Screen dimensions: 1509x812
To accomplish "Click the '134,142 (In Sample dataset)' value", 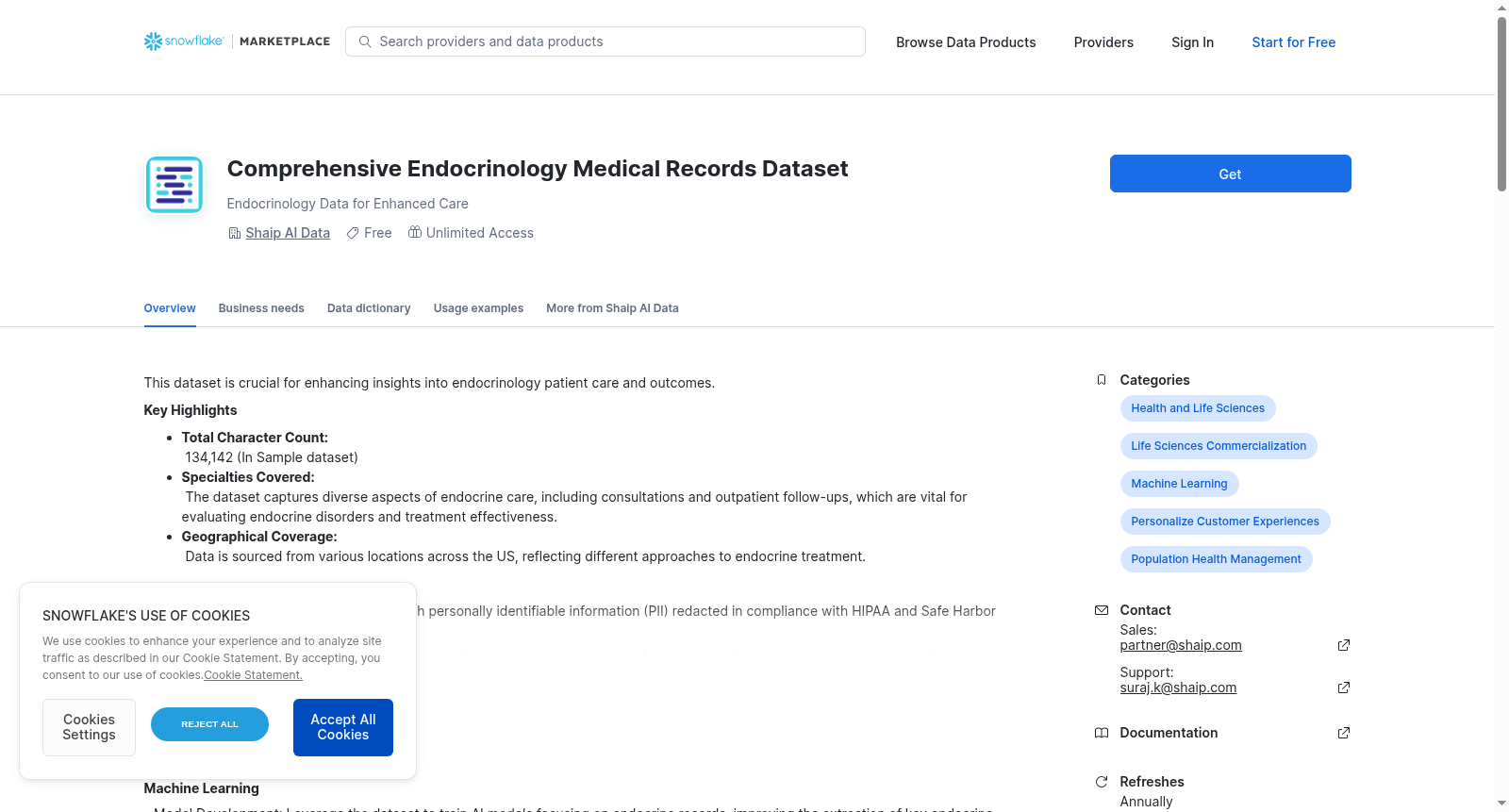I will click(272, 457).
